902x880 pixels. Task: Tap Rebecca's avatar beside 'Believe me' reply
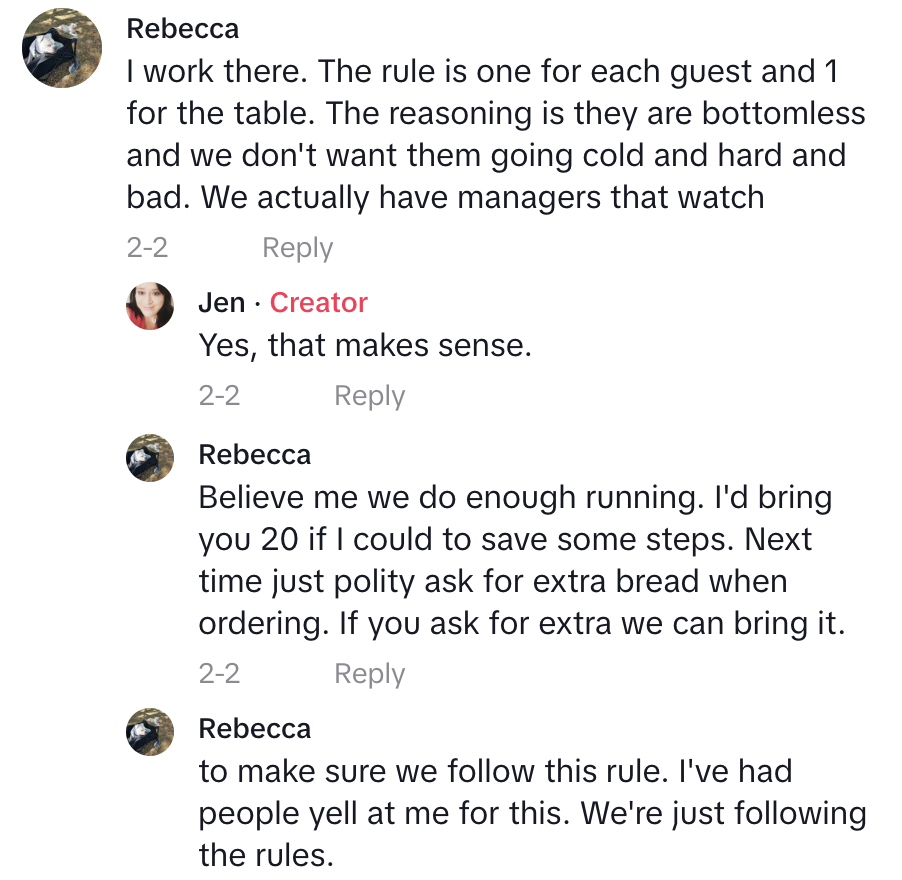[150, 458]
